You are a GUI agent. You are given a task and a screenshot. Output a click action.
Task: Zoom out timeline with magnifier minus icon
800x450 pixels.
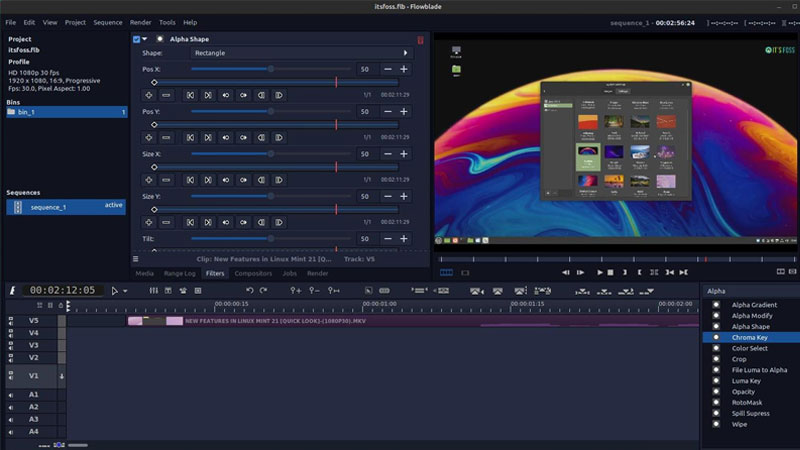pyautogui.click(x=314, y=290)
